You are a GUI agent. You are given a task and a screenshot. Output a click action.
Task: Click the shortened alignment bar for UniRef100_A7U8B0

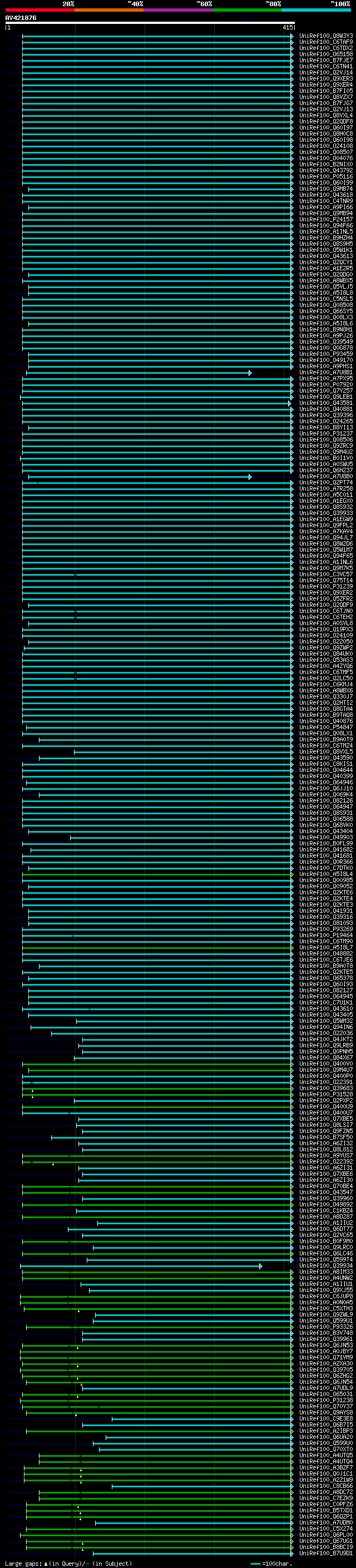[140, 477]
